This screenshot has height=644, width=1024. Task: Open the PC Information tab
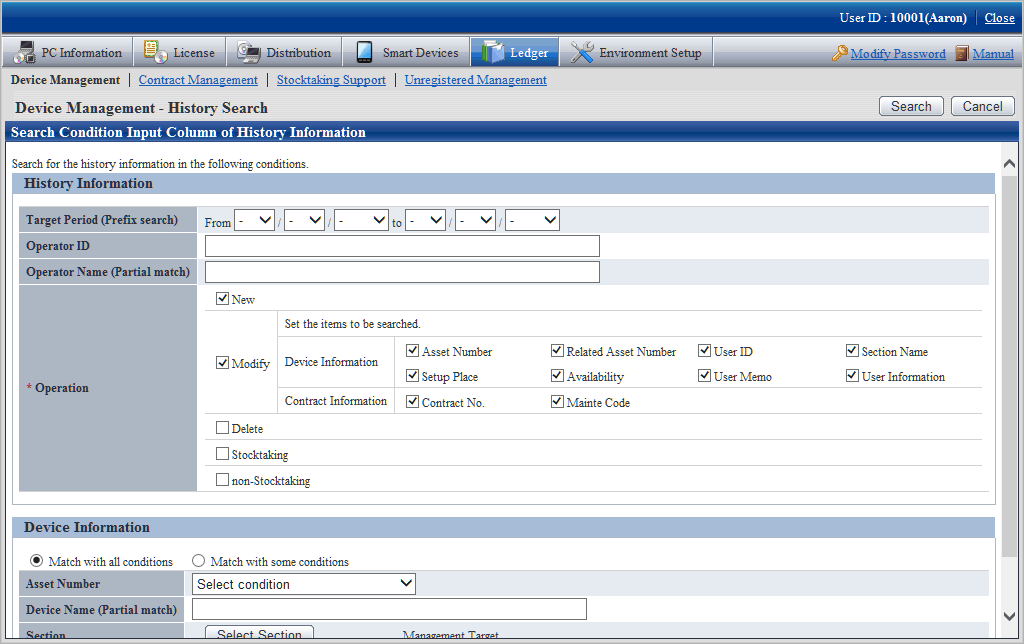[x=67, y=52]
